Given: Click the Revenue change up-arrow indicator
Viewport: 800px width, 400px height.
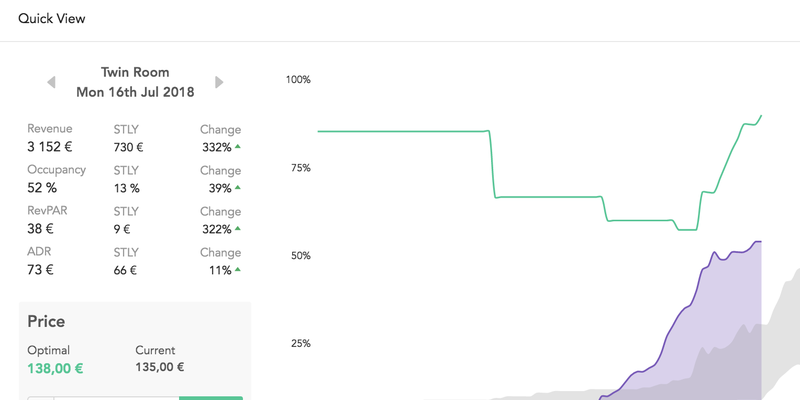Looking at the screenshot, I should tap(238, 147).
